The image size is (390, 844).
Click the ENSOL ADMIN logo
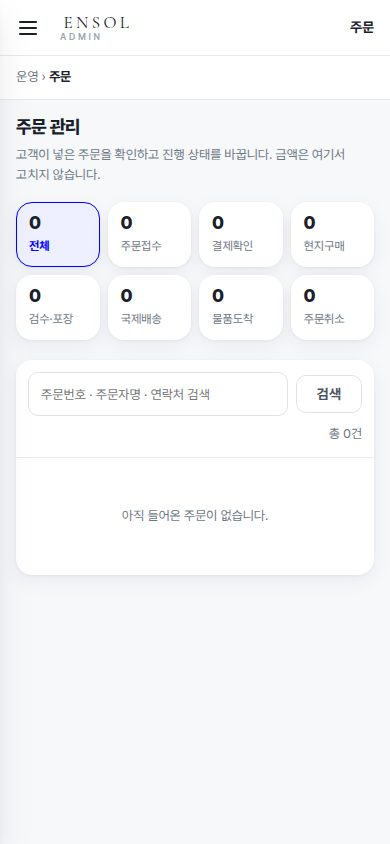point(95,28)
